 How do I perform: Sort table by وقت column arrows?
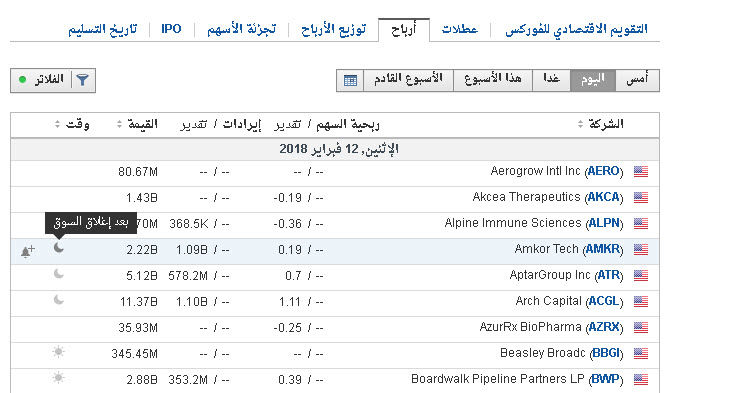(57, 125)
